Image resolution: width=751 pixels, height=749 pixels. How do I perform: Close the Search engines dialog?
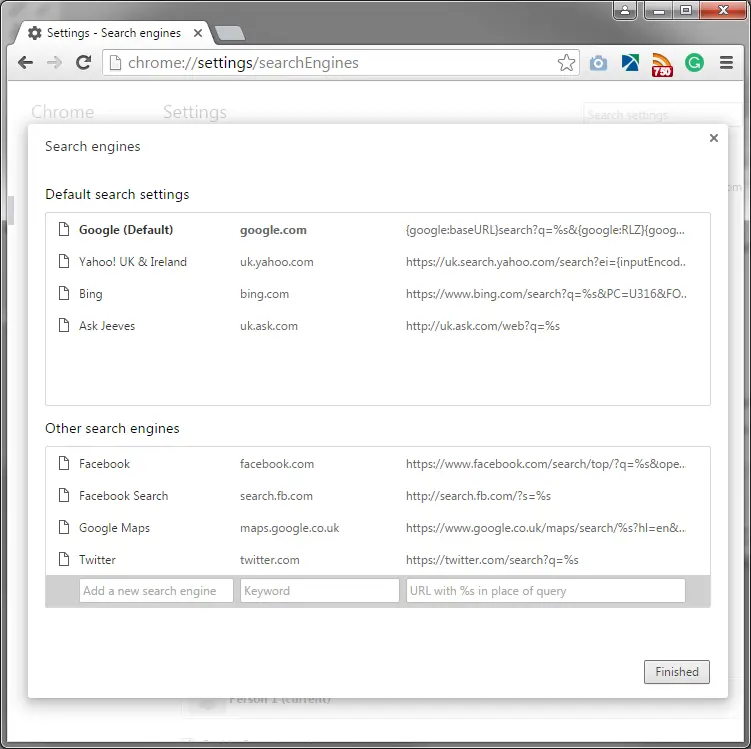coord(713,139)
